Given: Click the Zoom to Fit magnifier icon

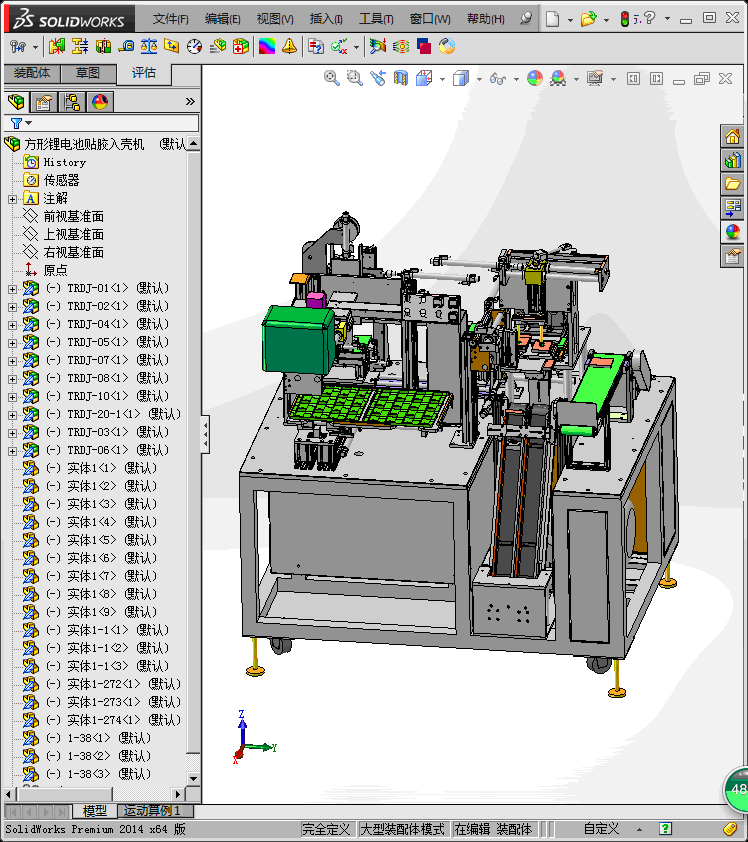Looking at the screenshot, I should (x=331, y=78).
